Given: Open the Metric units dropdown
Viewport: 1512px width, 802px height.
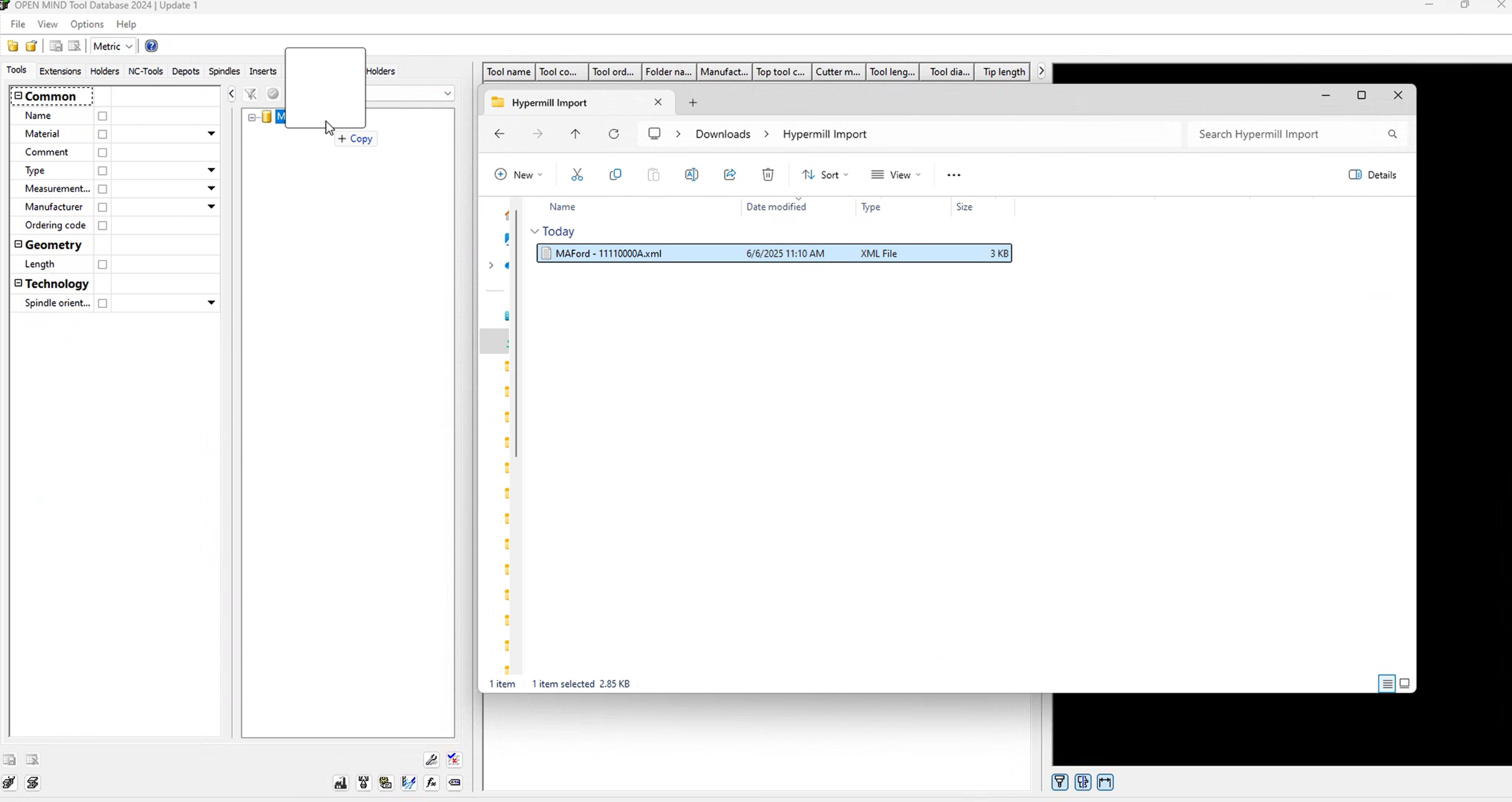Looking at the screenshot, I should pos(113,46).
